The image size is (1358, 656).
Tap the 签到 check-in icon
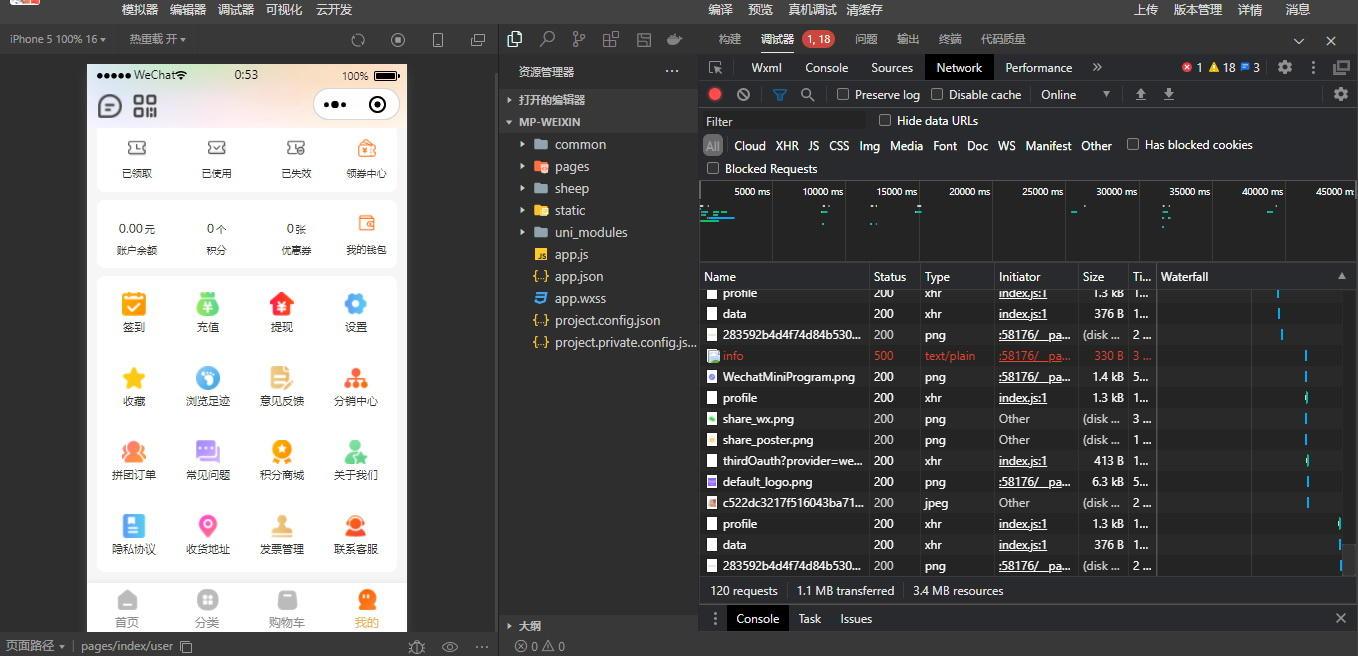[134, 304]
